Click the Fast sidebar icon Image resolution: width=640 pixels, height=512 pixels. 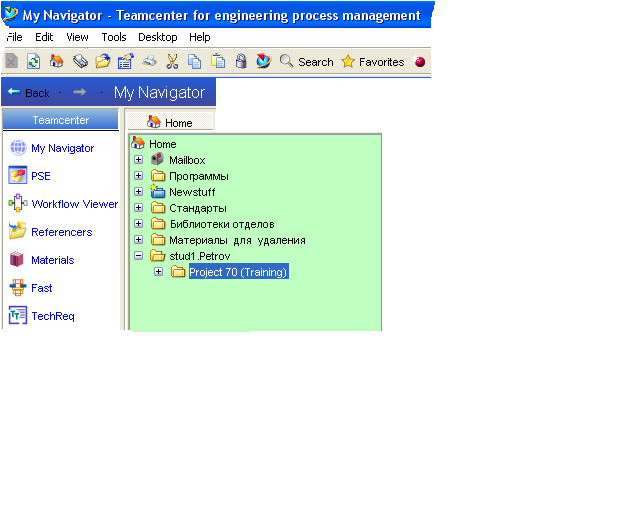[x=18, y=287]
